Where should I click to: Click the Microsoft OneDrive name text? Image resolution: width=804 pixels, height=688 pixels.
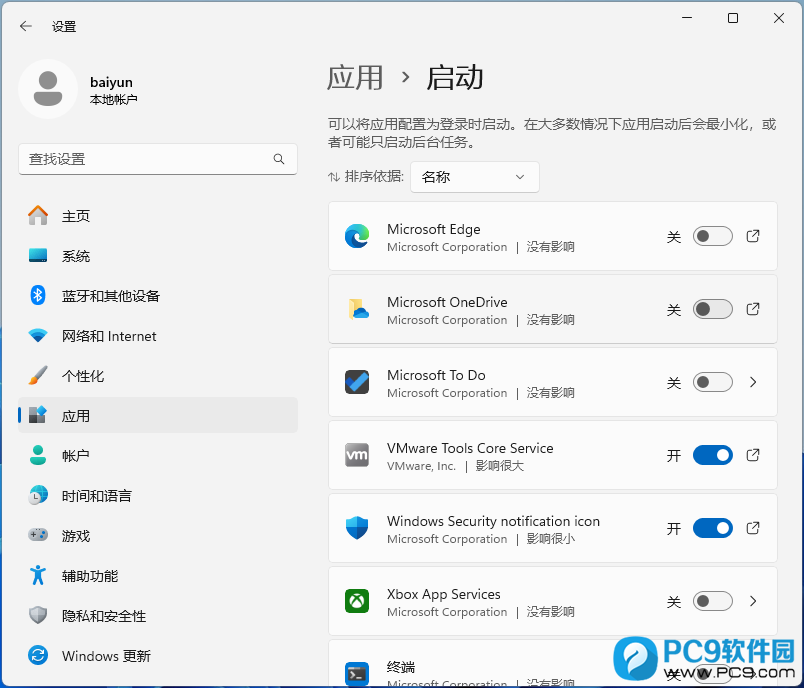click(447, 302)
